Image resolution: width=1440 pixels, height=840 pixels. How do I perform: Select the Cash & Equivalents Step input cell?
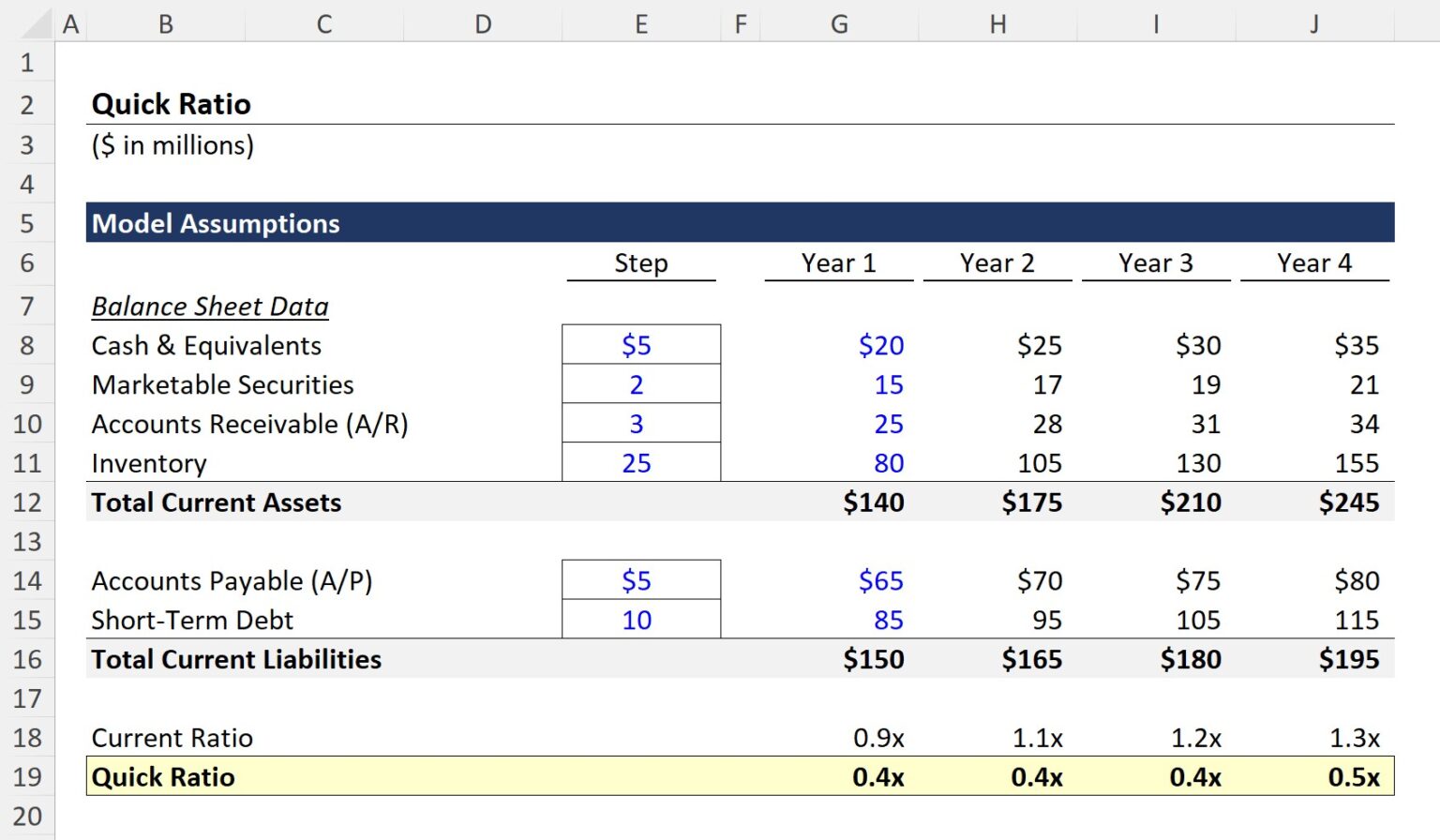pos(640,345)
